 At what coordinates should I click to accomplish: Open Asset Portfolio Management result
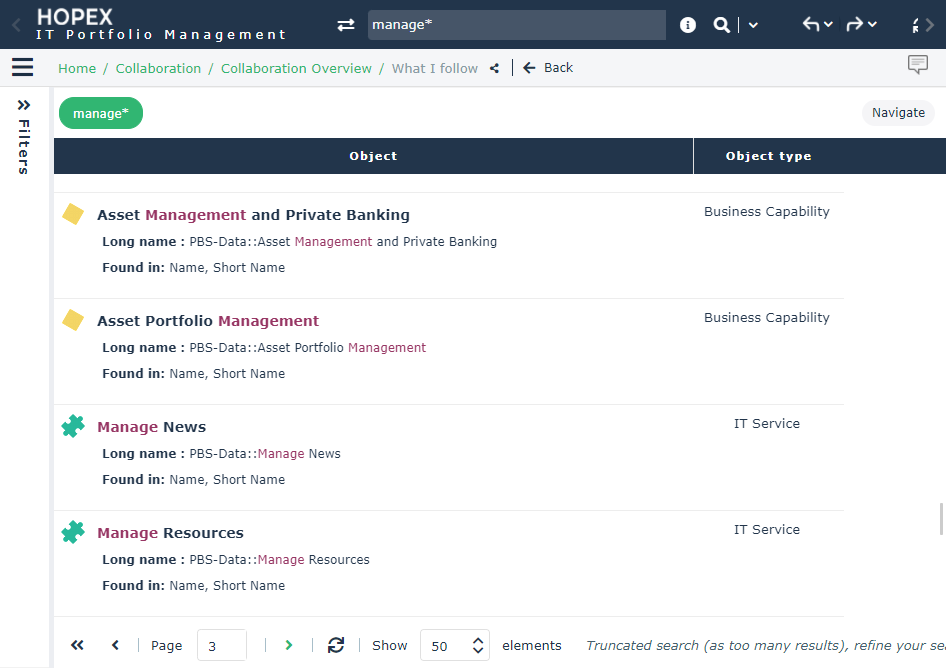click(x=208, y=321)
